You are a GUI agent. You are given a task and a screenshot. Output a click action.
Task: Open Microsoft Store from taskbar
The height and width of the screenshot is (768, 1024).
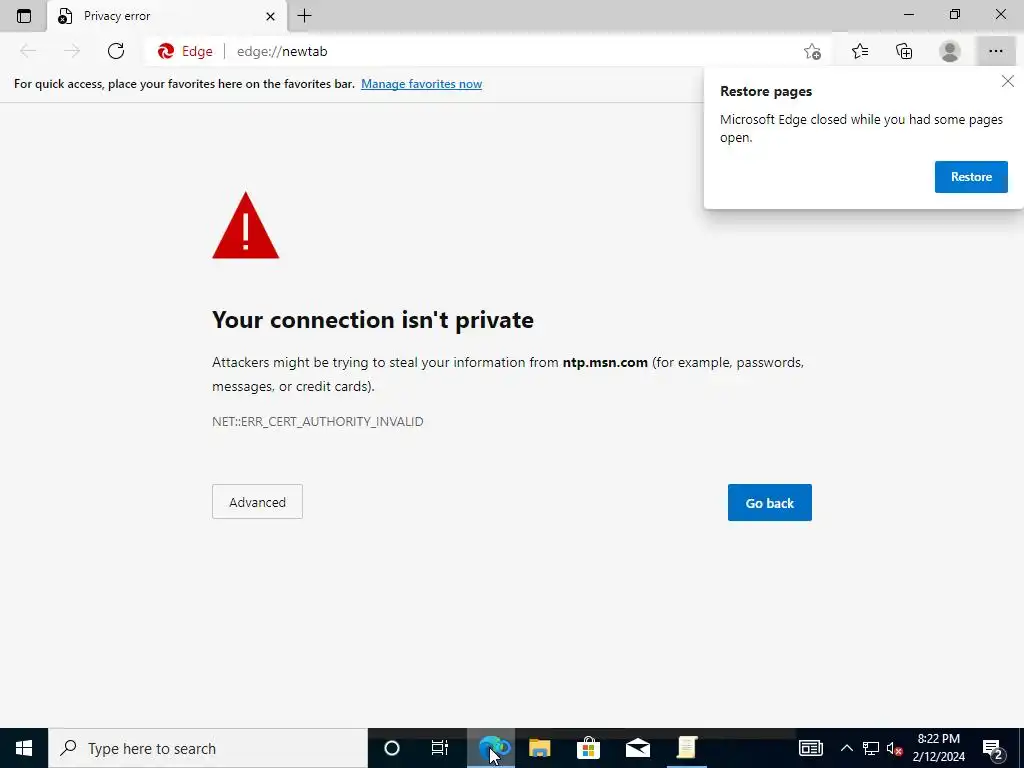588,748
